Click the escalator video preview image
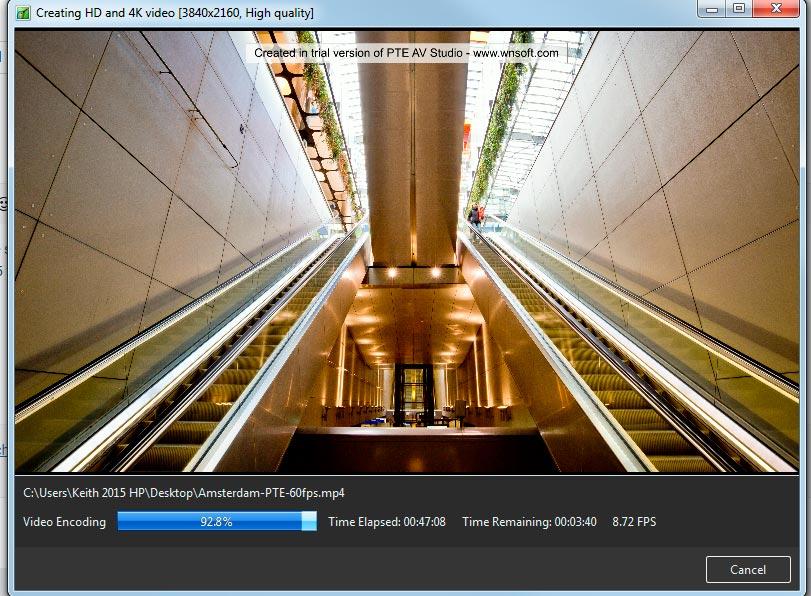 pyautogui.click(x=407, y=251)
